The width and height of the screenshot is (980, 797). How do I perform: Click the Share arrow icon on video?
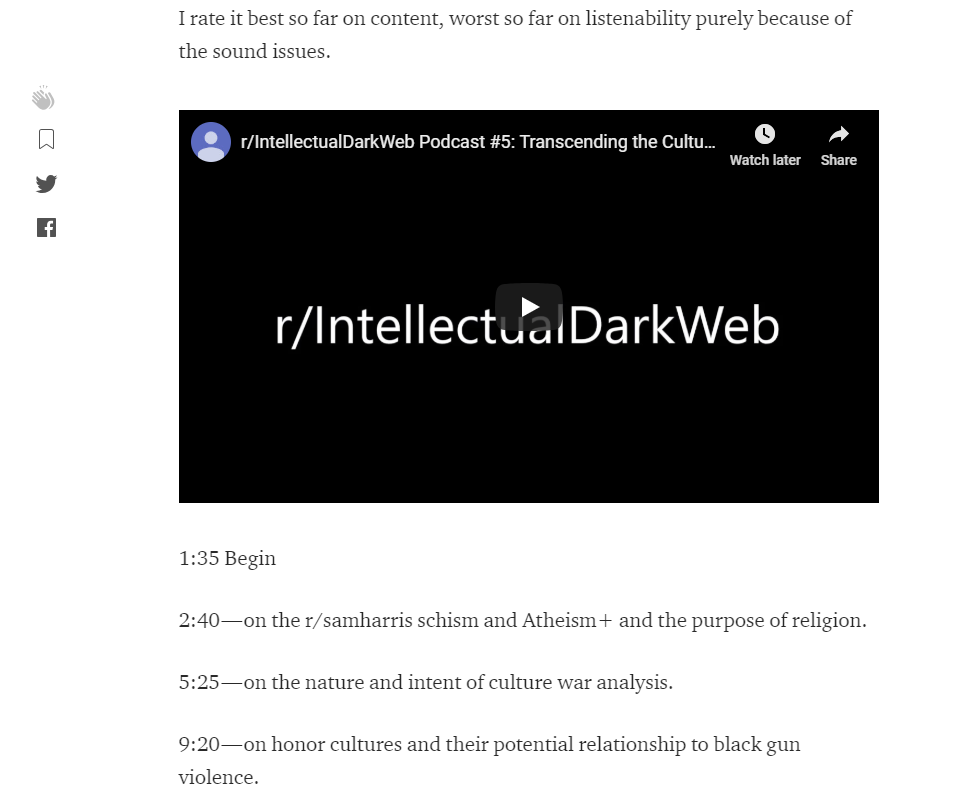click(x=839, y=134)
